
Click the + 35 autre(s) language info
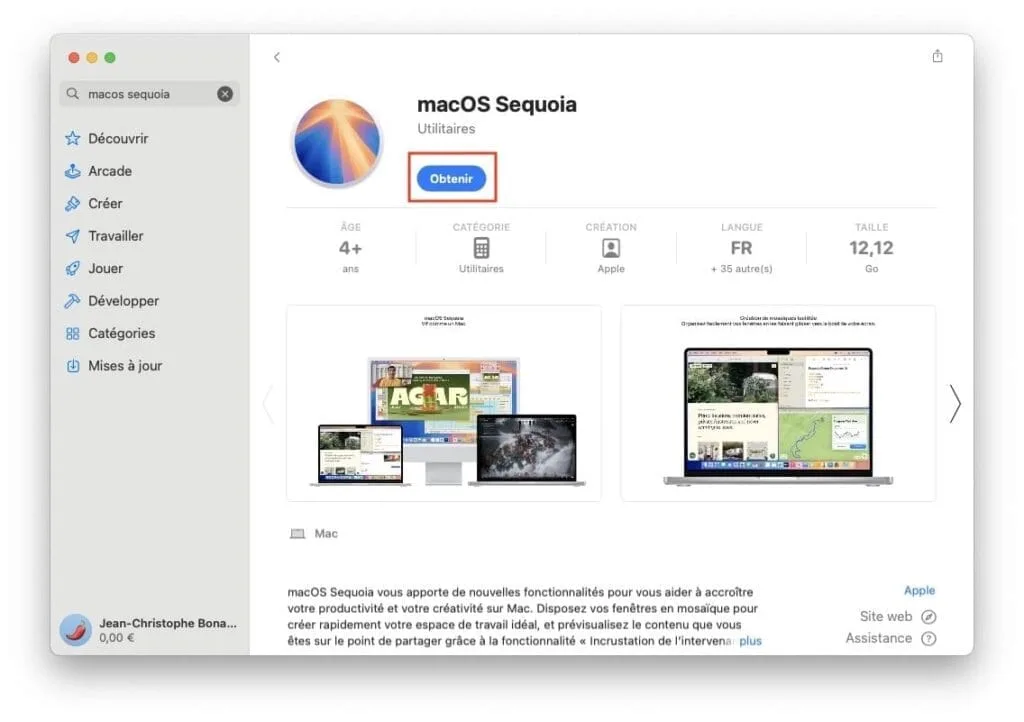[741, 269]
